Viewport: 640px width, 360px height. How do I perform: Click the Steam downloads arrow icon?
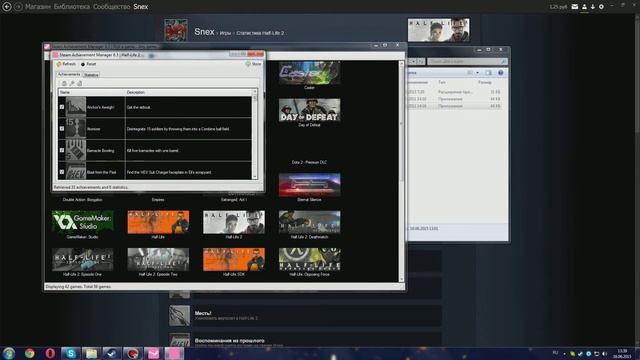point(593,7)
